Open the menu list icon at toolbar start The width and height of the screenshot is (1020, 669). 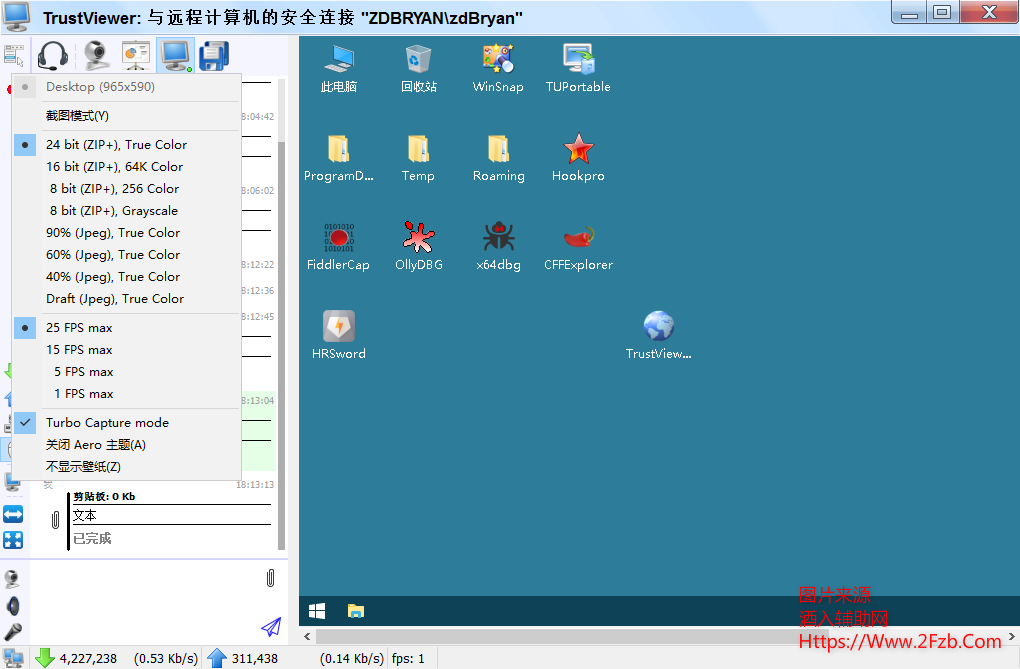[14, 55]
